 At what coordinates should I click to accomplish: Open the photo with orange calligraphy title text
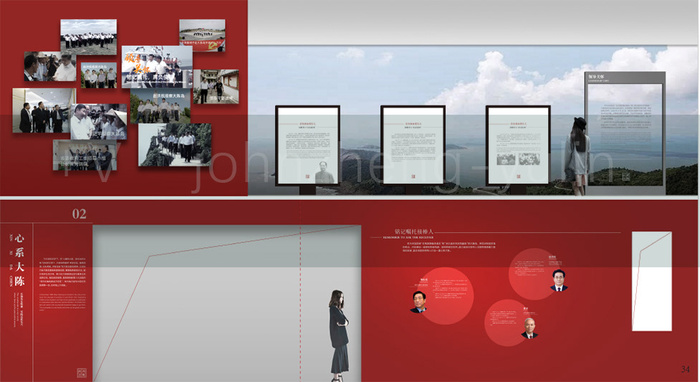(157, 66)
